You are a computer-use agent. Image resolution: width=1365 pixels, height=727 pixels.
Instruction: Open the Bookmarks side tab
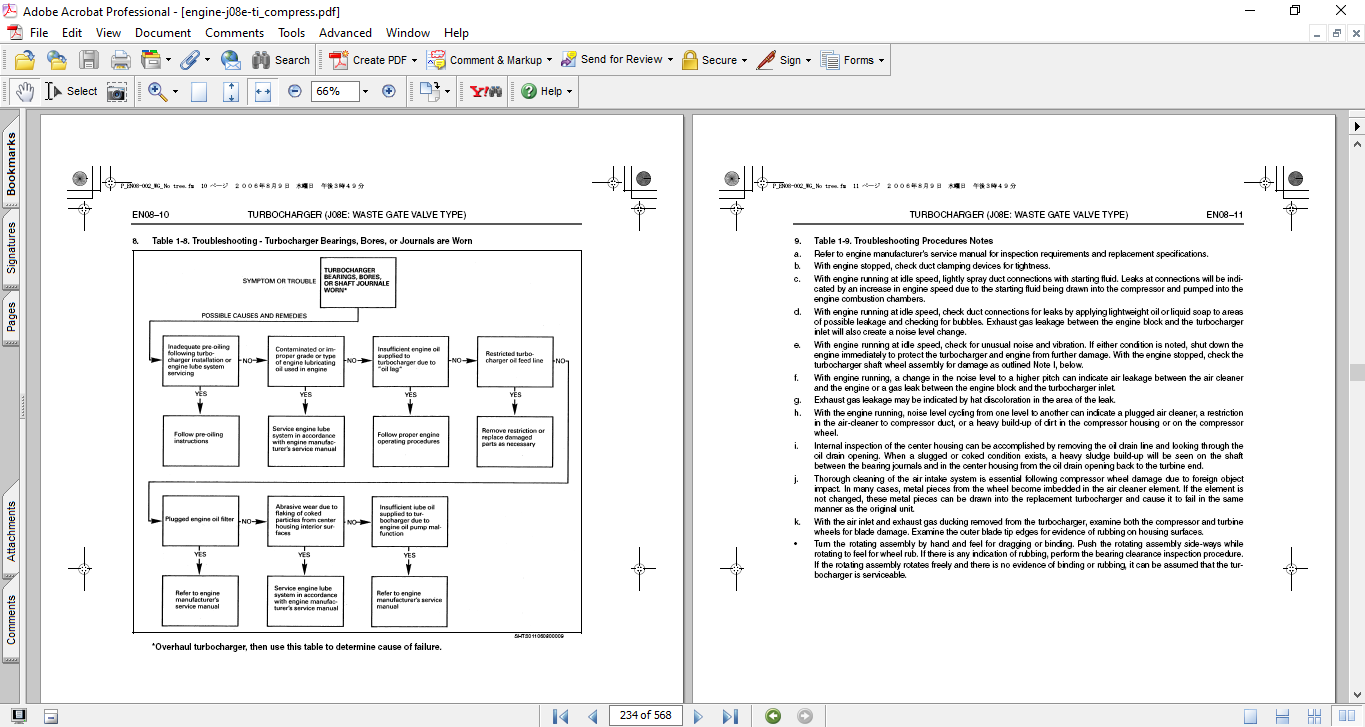(x=12, y=164)
